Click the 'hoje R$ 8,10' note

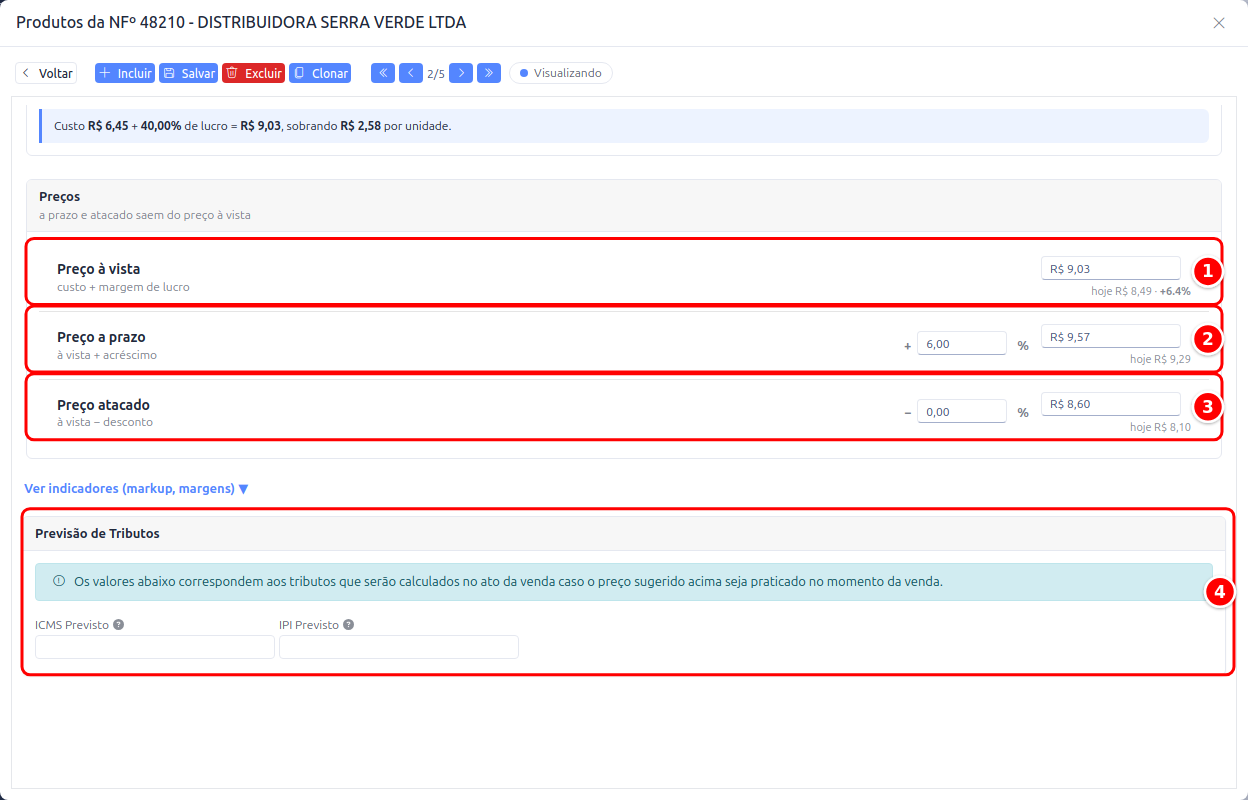pos(1160,427)
